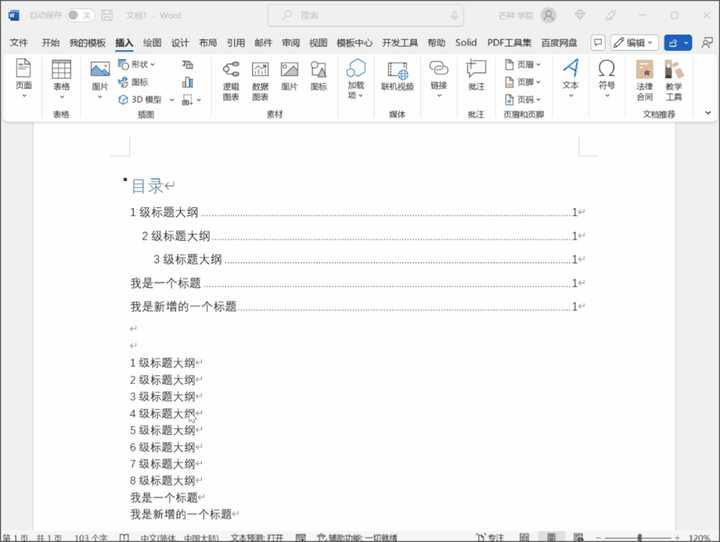Screen dimensions: 720x542
Task: Insert SmartArt graphic
Action: 188,64
